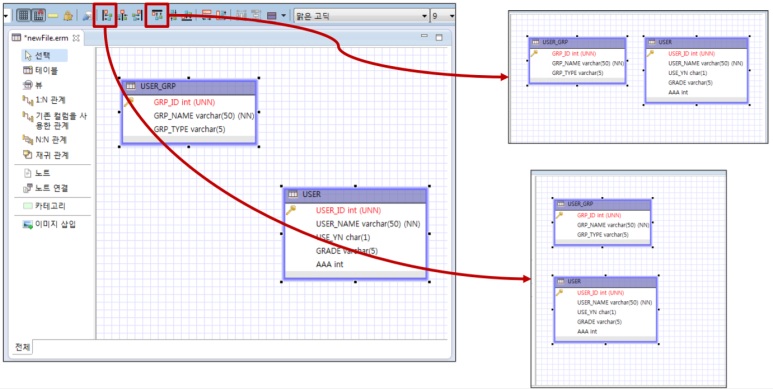Click 'AAA int' in bottom-right result view
The height and width of the screenshot is (389, 773).
[587, 331]
